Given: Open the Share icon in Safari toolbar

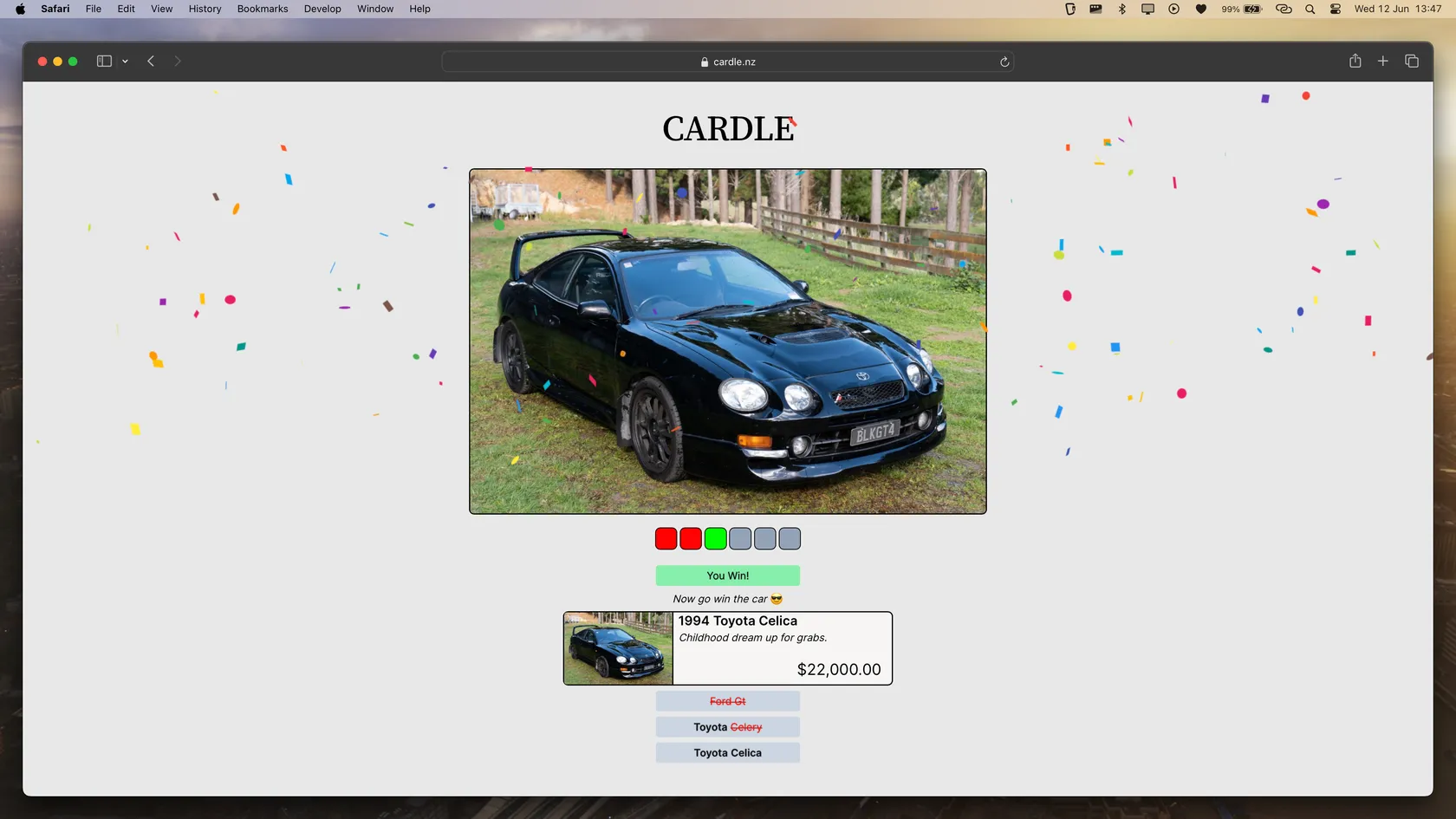Looking at the screenshot, I should tap(1355, 62).
